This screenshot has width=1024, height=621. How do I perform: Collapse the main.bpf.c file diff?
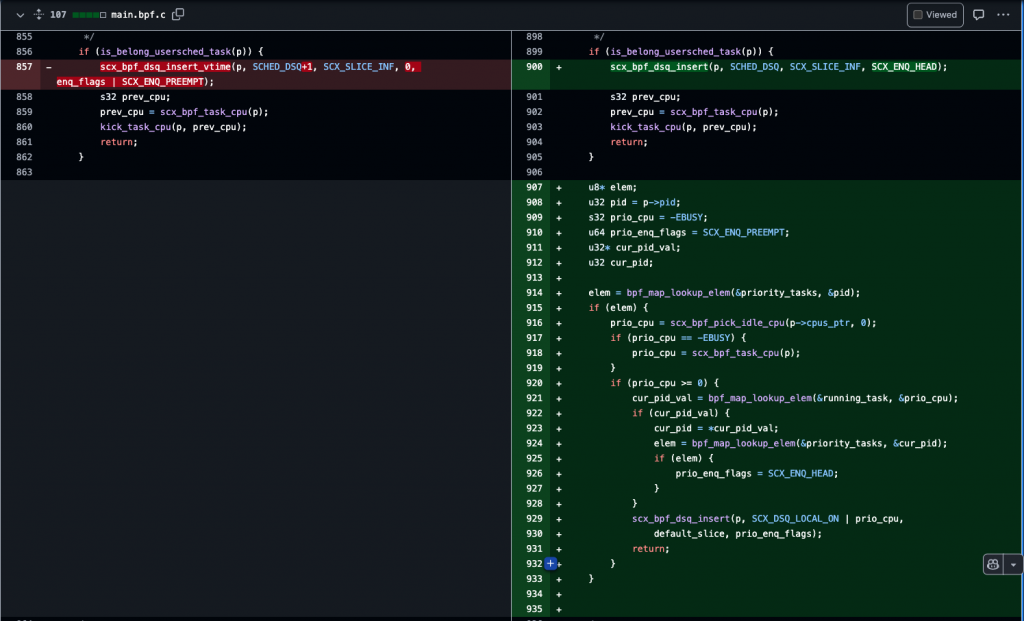point(19,15)
